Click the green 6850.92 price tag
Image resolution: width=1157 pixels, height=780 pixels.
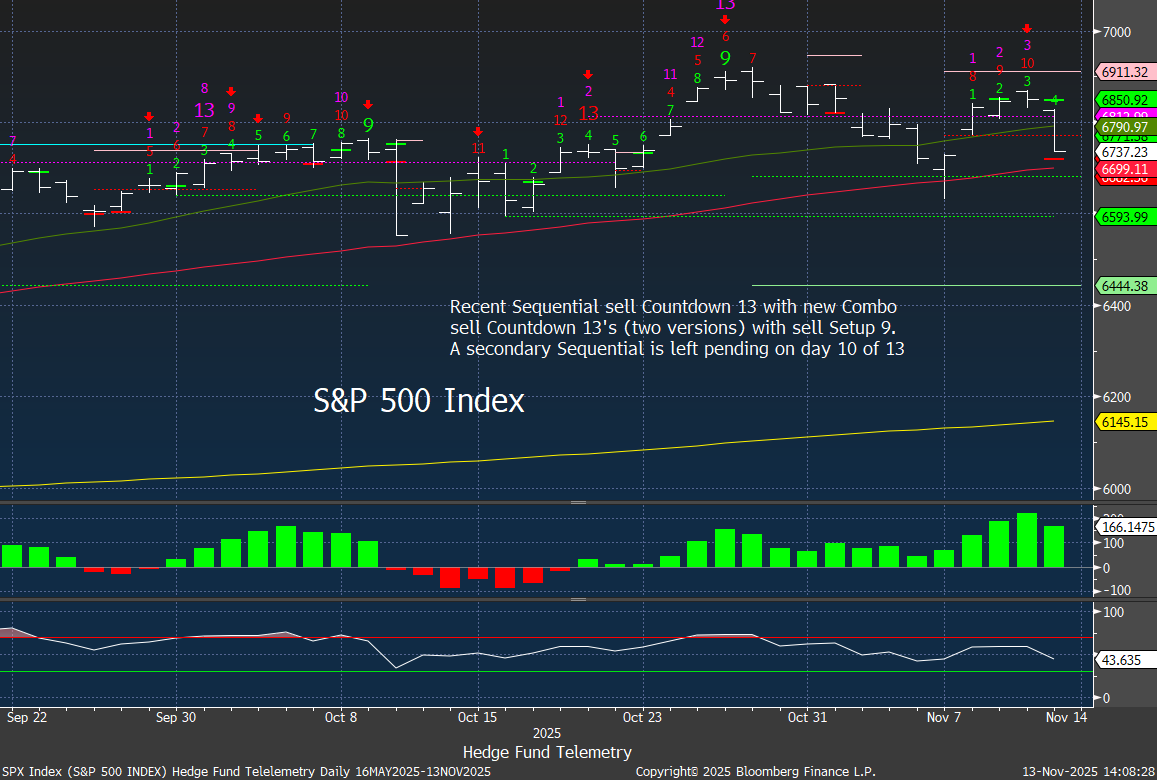pyautogui.click(x=1123, y=100)
